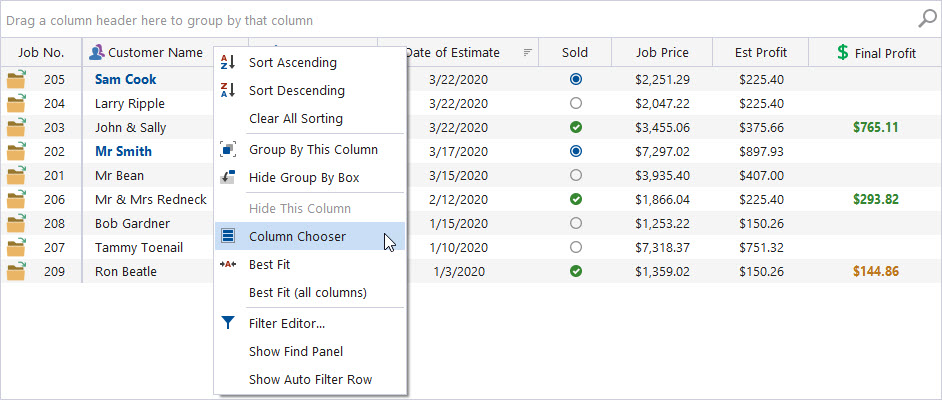Screen dimensions: 942x400
Task: Click the Sort Descending Z-A icon
Action: (228, 90)
